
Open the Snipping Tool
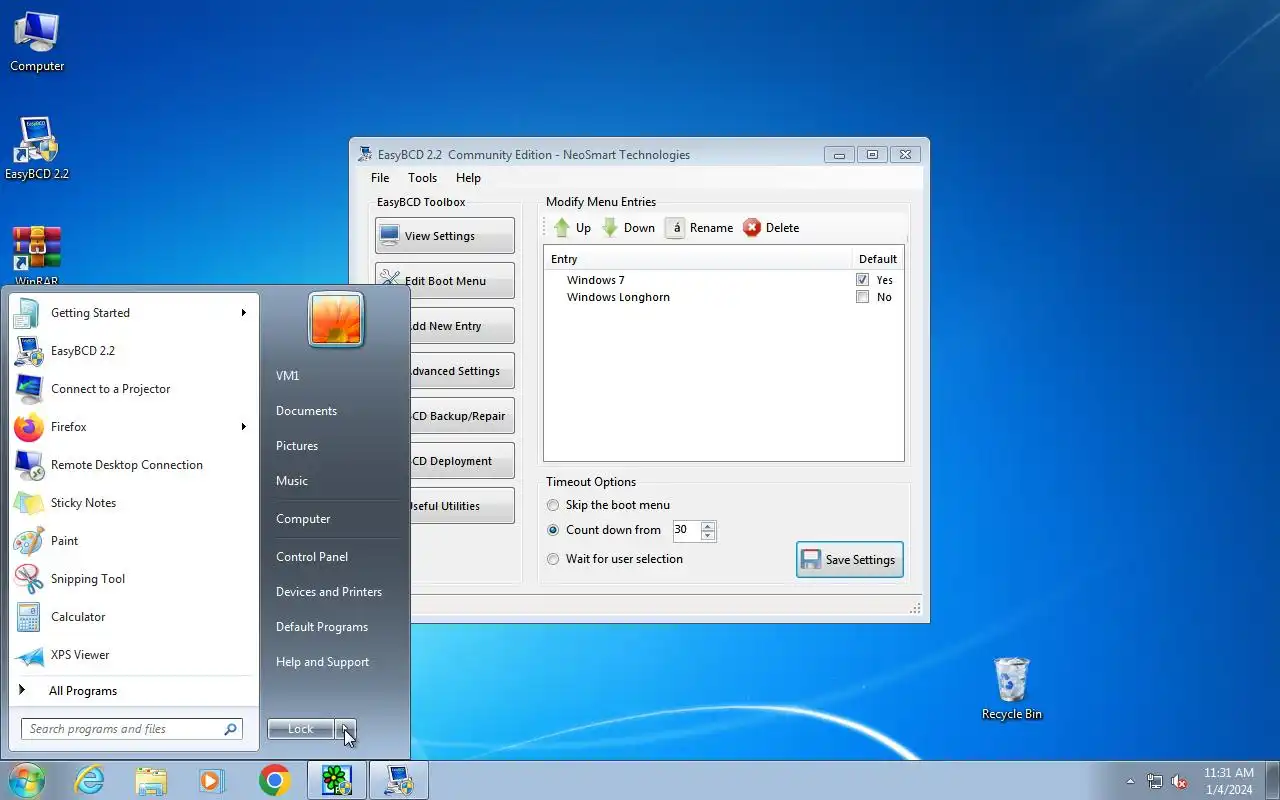133,579
